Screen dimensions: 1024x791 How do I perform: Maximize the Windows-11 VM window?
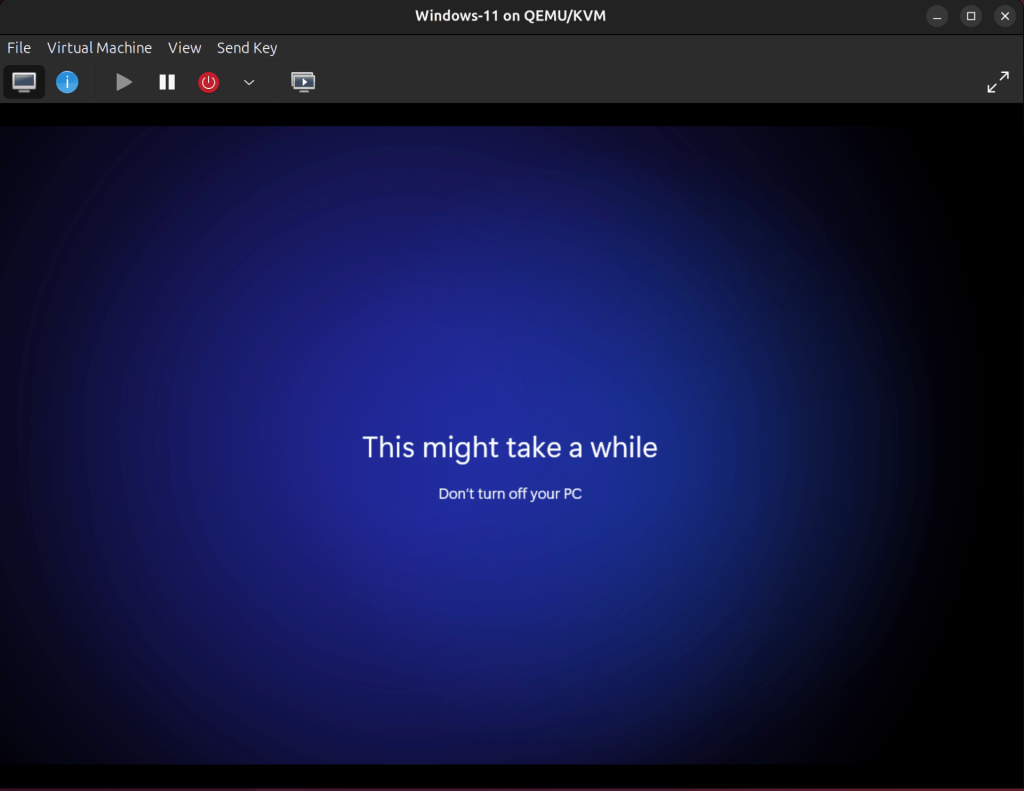pos(971,16)
